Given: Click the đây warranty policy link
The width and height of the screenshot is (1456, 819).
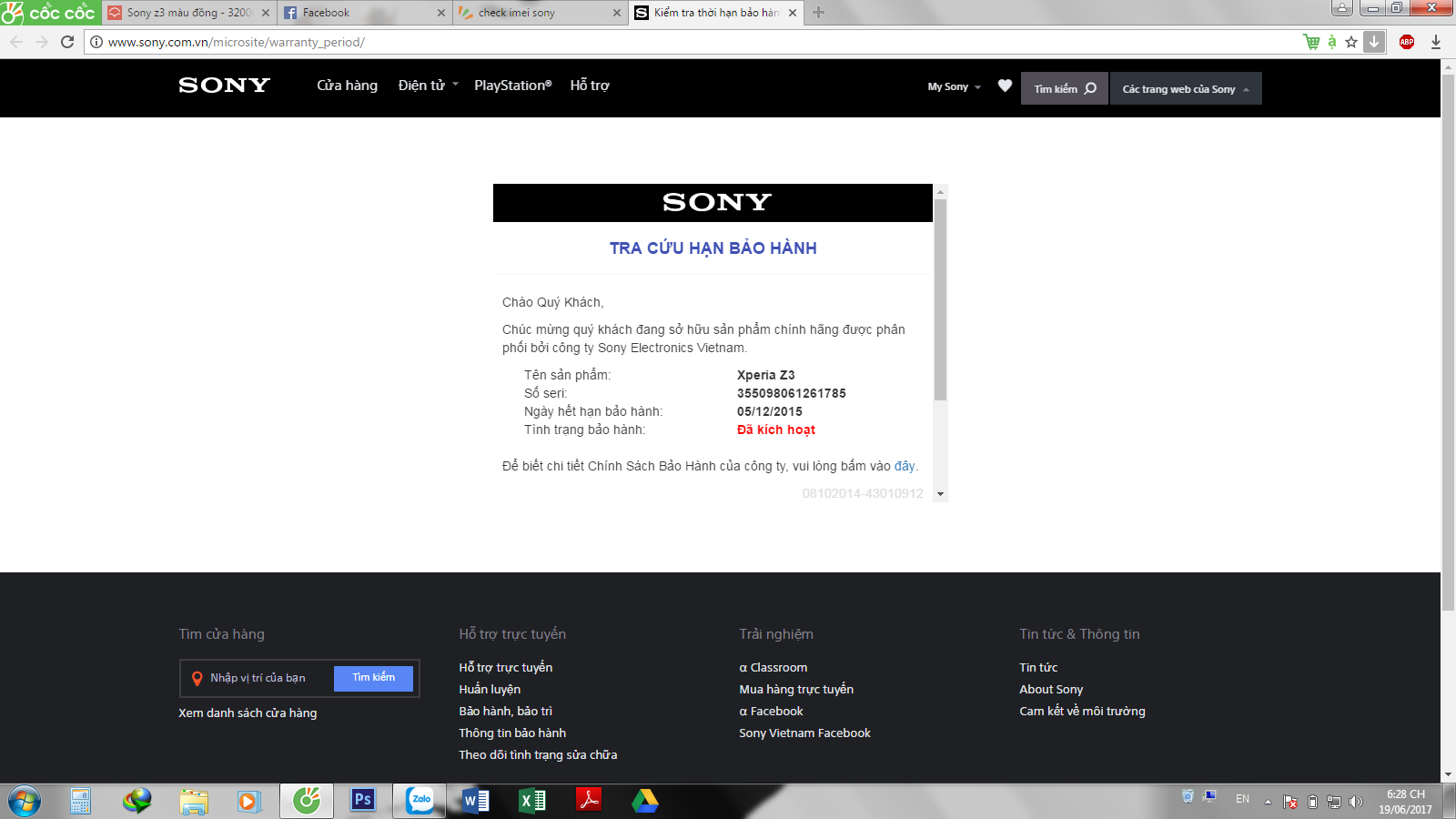Looking at the screenshot, I should coord(905,466).
